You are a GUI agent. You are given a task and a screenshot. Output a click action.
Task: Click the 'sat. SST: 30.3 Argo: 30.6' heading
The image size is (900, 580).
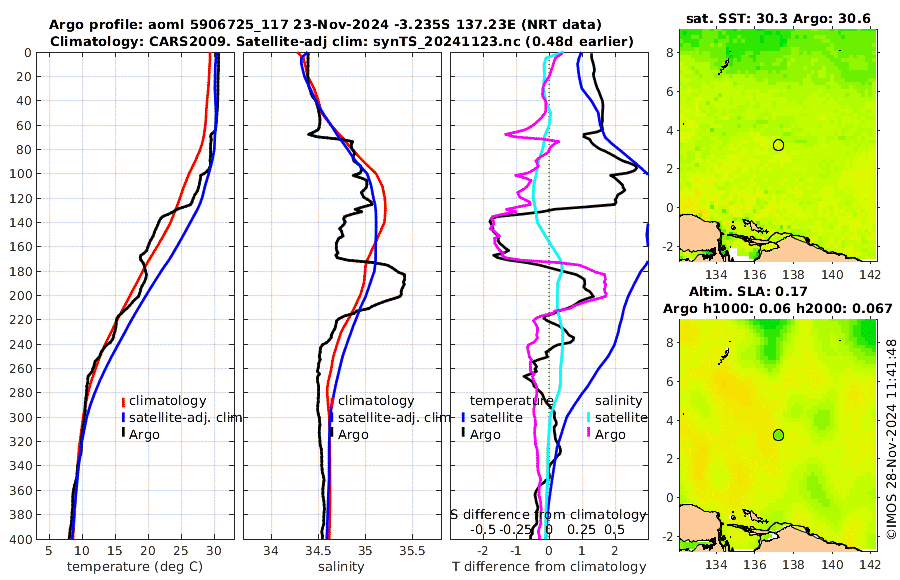[x=778, y=18]
